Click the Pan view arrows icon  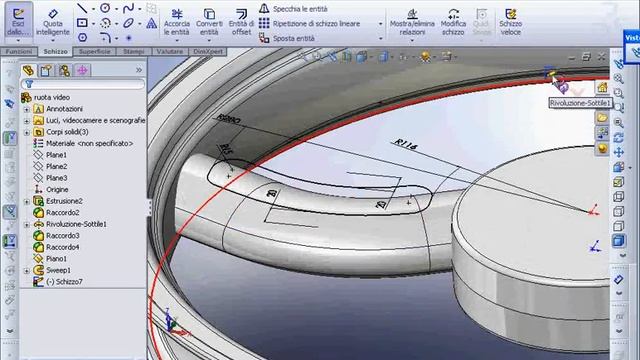coord(618,152)
